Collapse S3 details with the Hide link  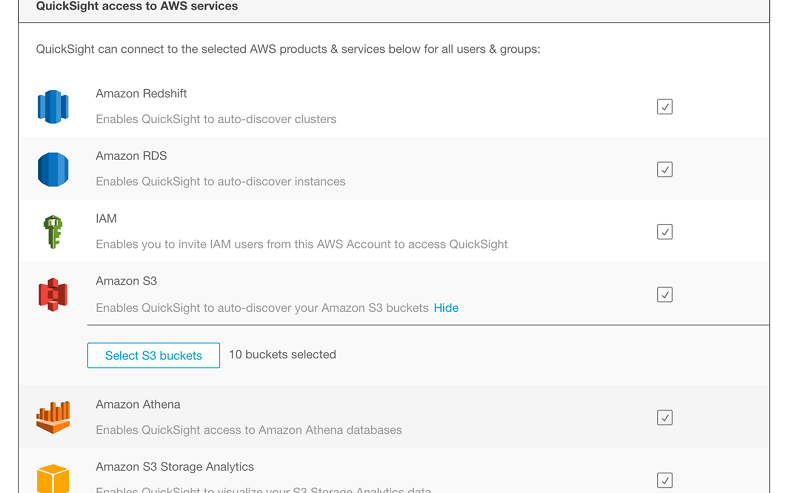[446, 308]
